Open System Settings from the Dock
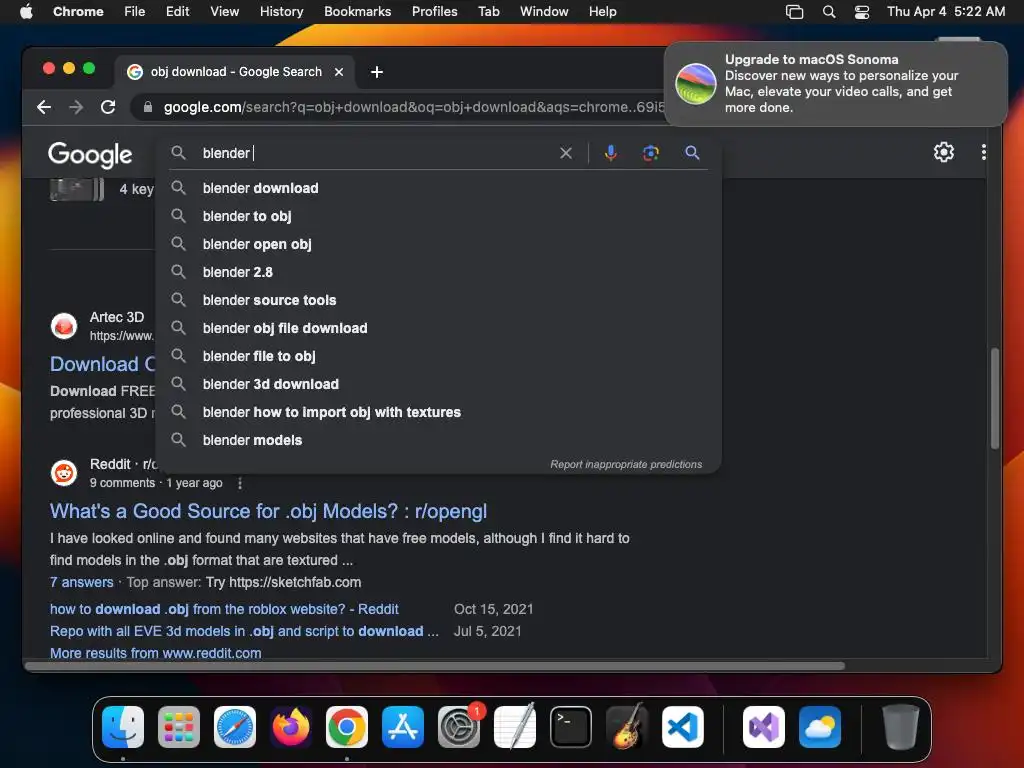The height and width of the screenshot is (768, 1024). (458, 727)
